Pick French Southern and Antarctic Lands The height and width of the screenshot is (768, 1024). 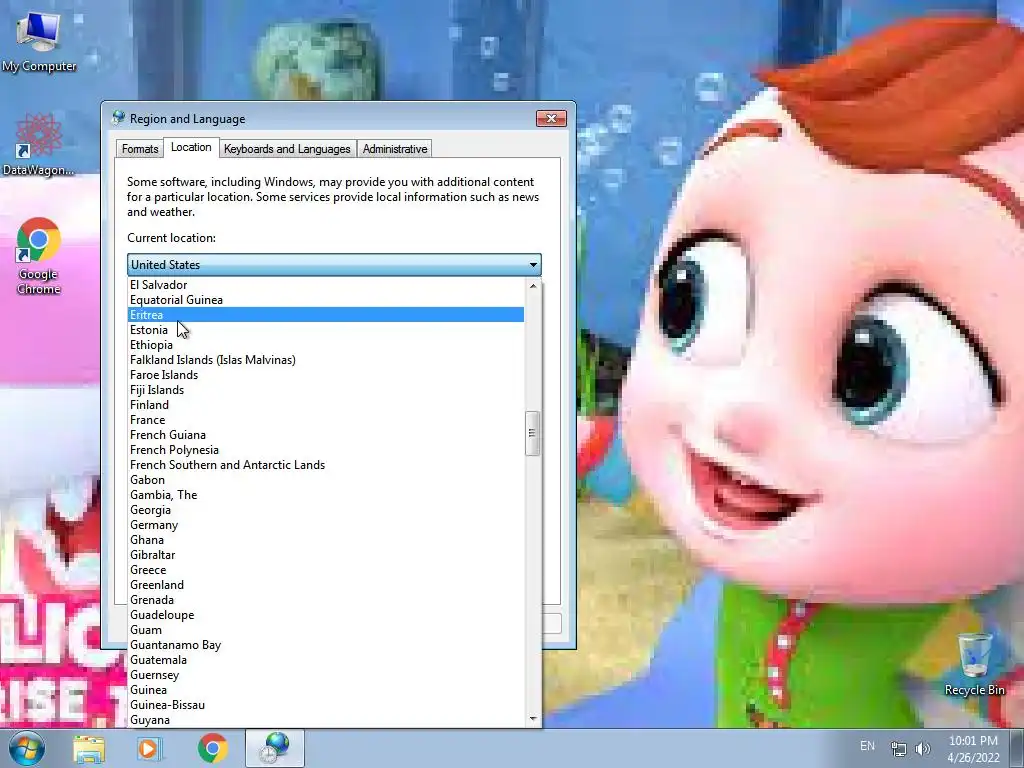click(x=326, y=465)
